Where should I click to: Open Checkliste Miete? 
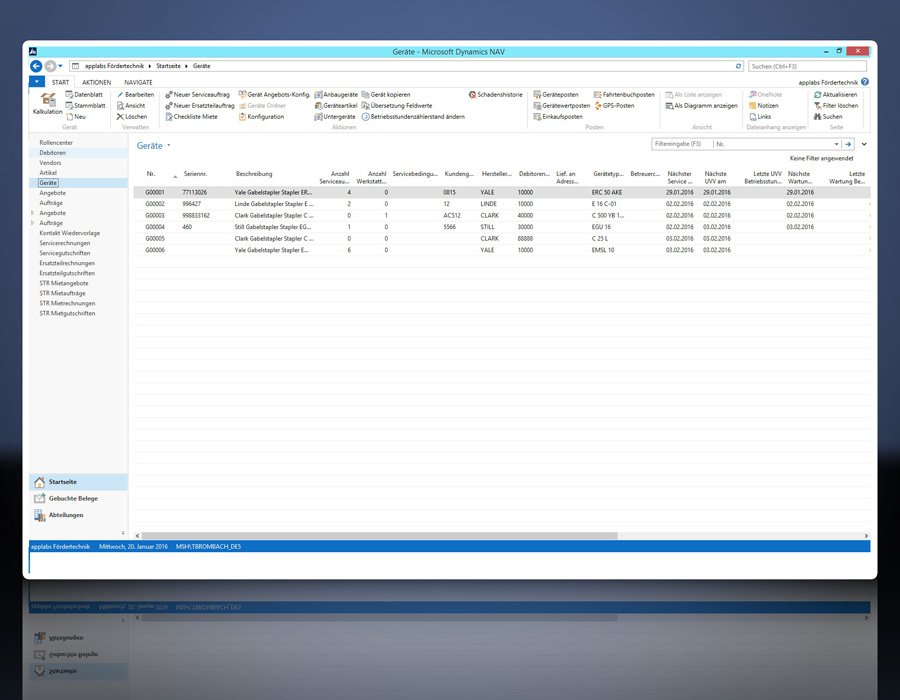point(192,116)
